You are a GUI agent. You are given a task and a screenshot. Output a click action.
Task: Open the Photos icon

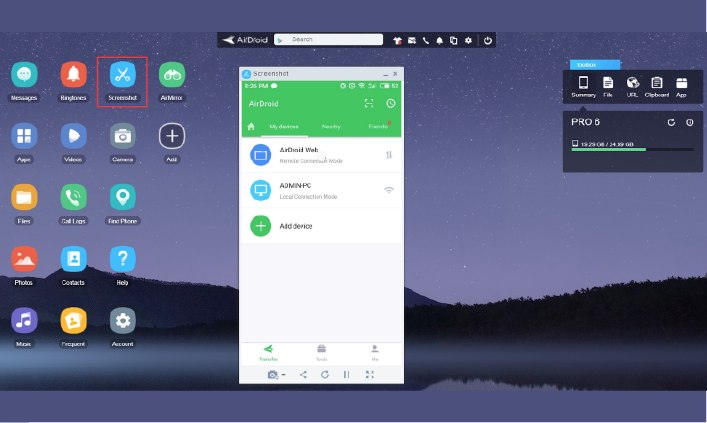pos(24,259)
